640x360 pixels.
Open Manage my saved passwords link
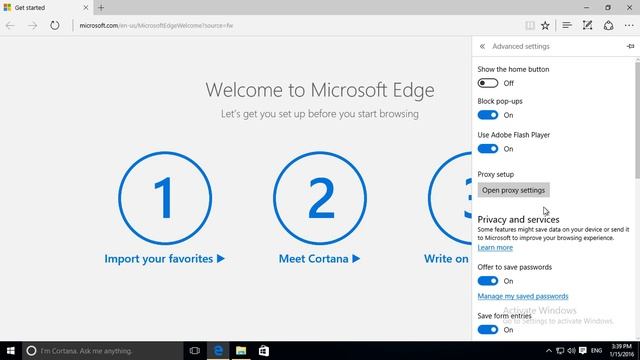(523, 296)
